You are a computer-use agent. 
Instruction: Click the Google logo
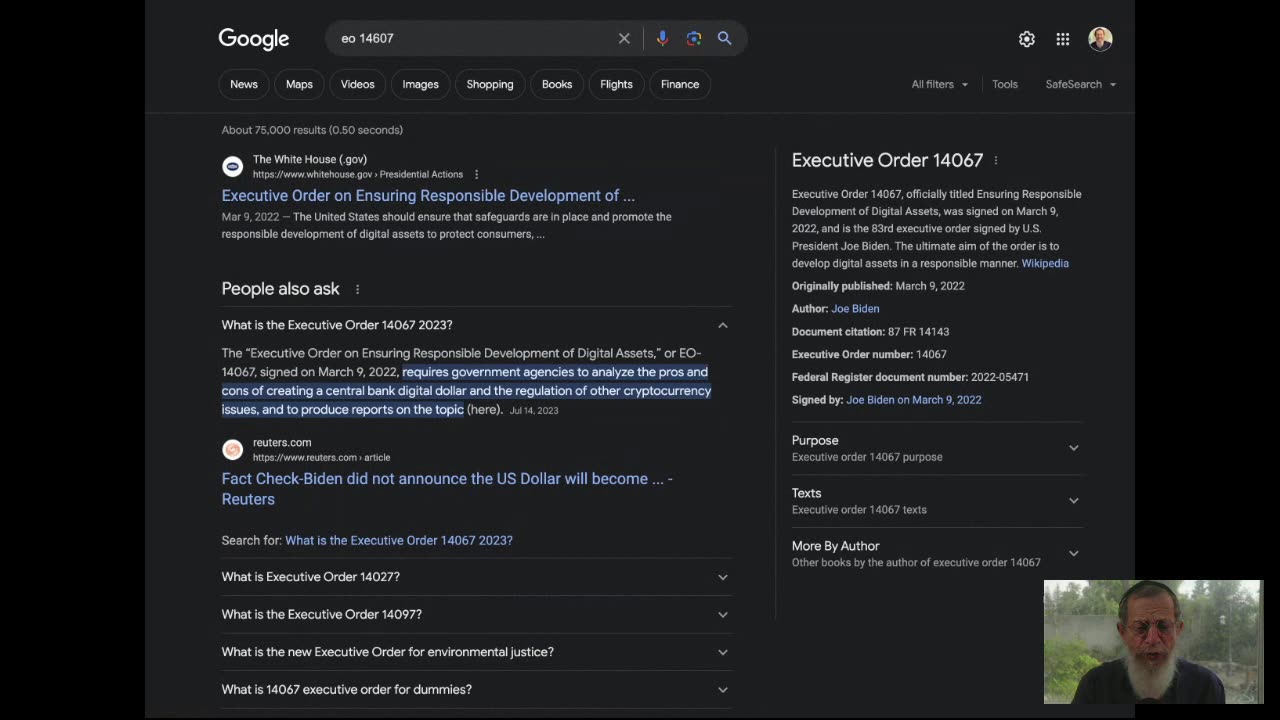pos(254,39)
